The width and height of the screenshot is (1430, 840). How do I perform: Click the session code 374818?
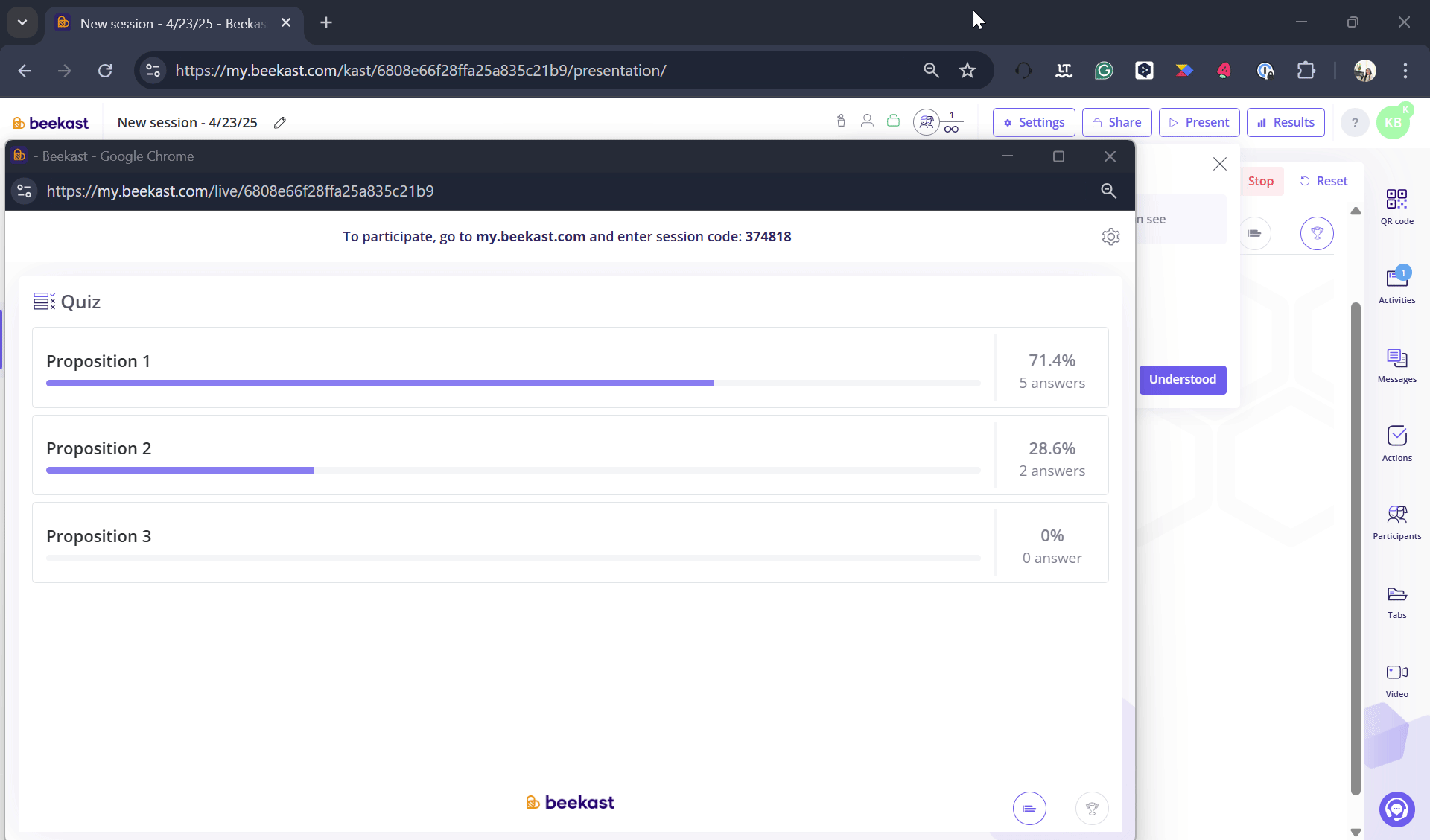pyautogui.click(x=768, y=237)
